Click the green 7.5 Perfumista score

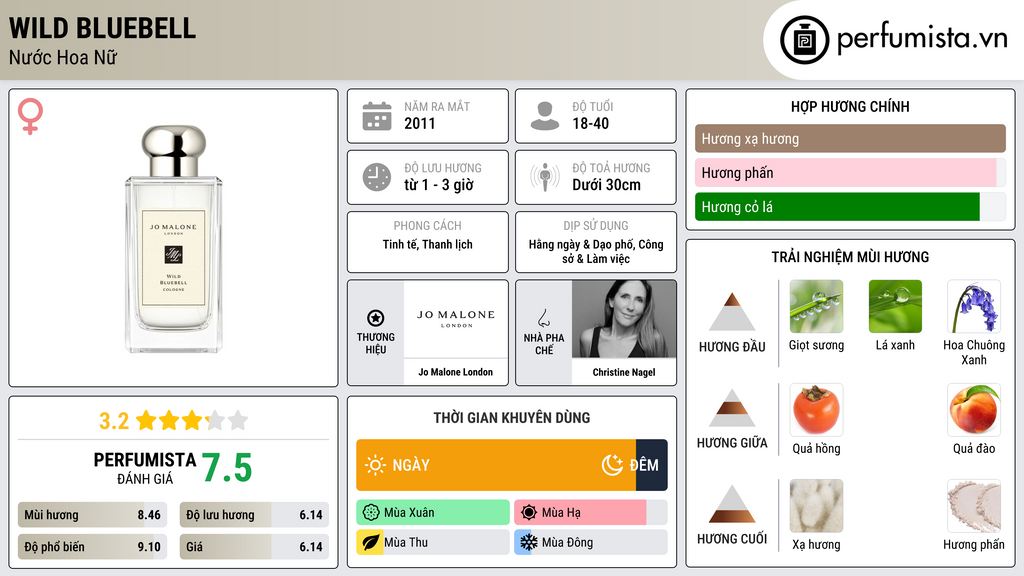coord(227,468)
